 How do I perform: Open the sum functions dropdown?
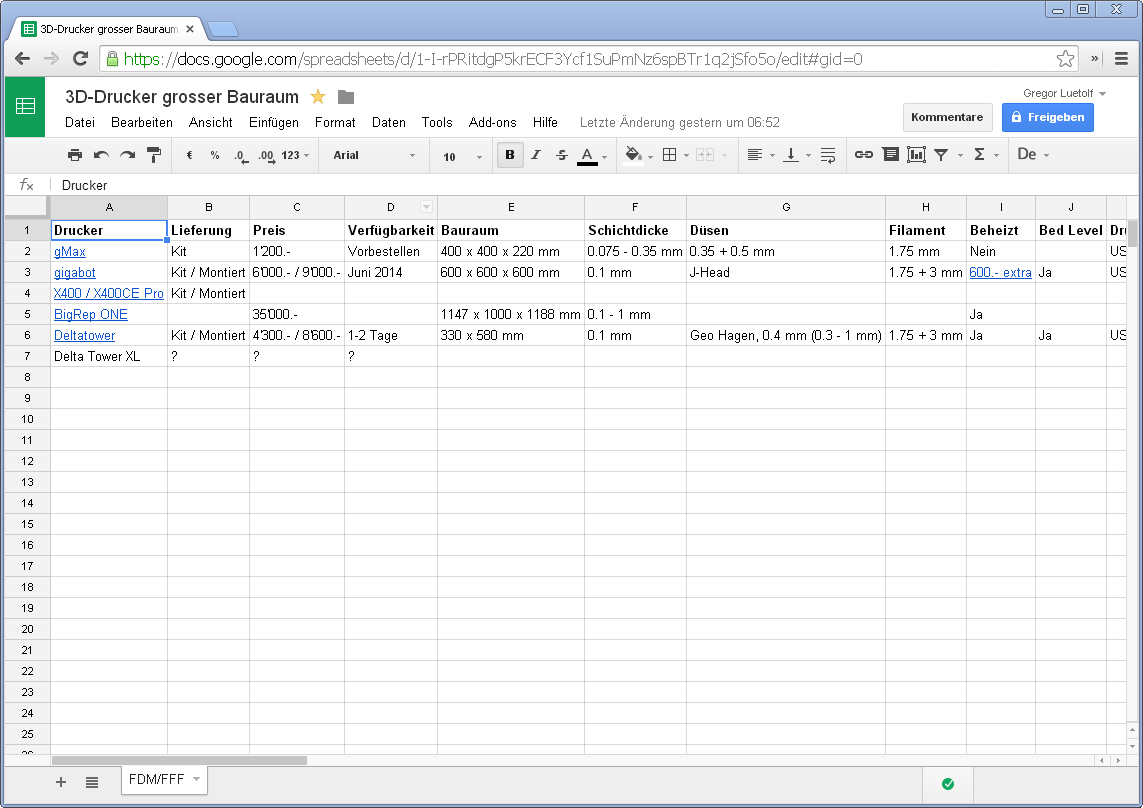pos(978,155)
